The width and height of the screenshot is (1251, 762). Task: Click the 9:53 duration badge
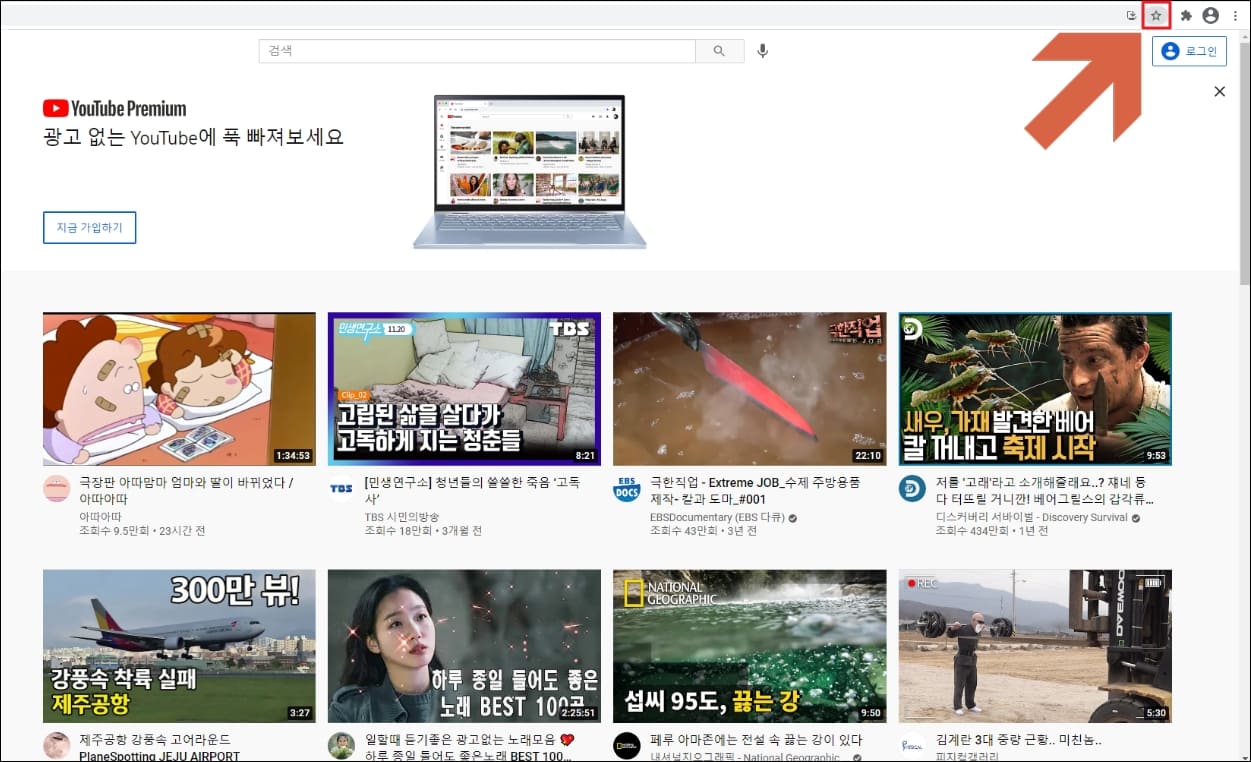tap(1156, 456)
